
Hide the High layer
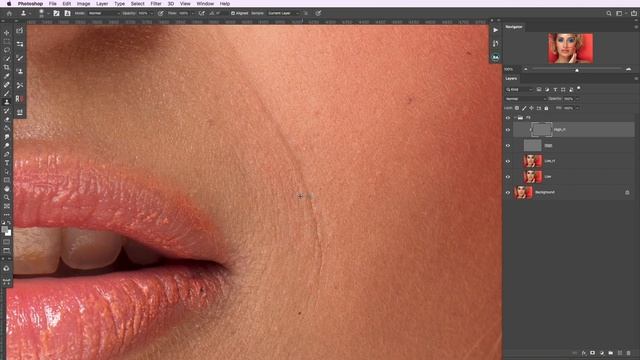[508, 145]
